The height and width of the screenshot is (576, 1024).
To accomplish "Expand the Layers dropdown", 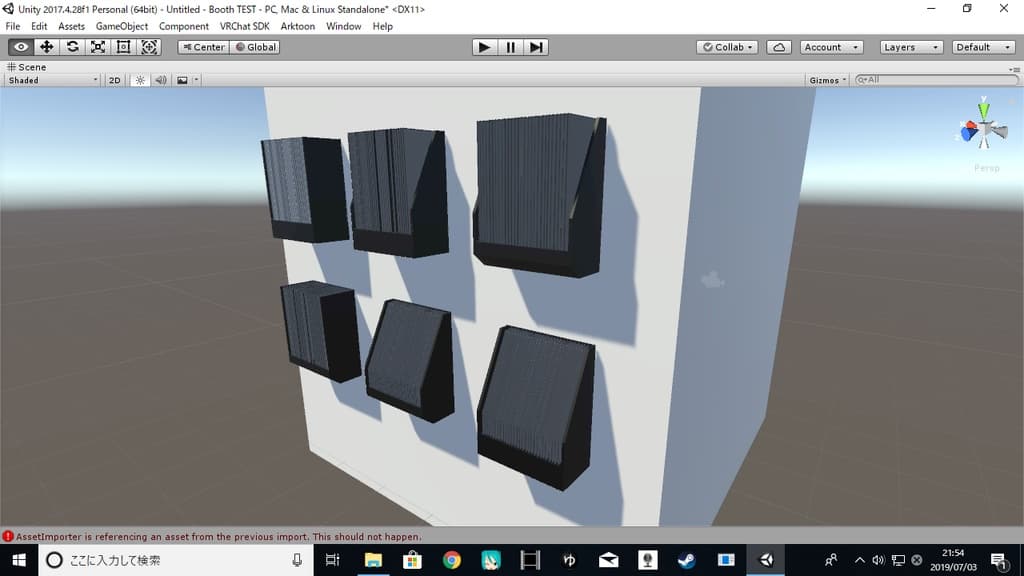I will click(x=911, y=47).
